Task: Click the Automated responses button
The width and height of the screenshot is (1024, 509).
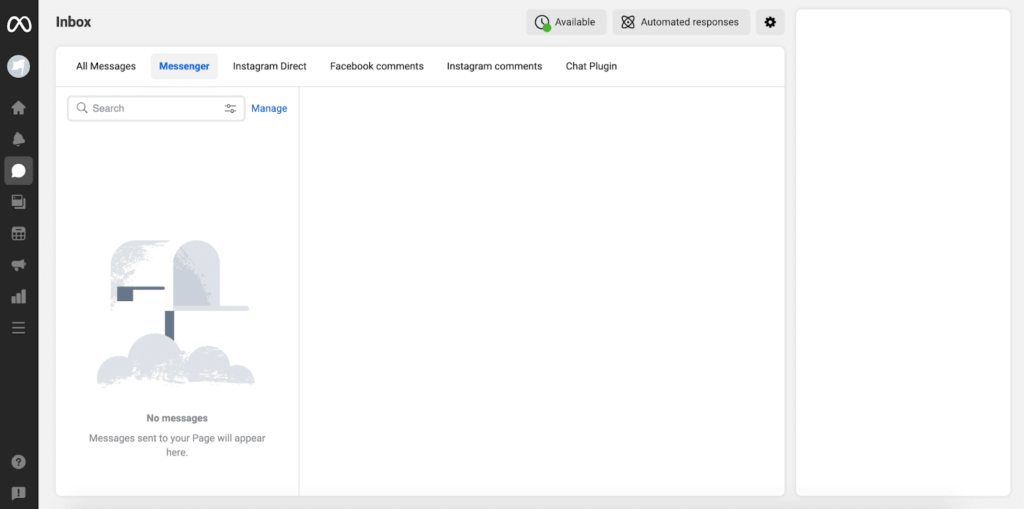Action: (x=681, y=22)
